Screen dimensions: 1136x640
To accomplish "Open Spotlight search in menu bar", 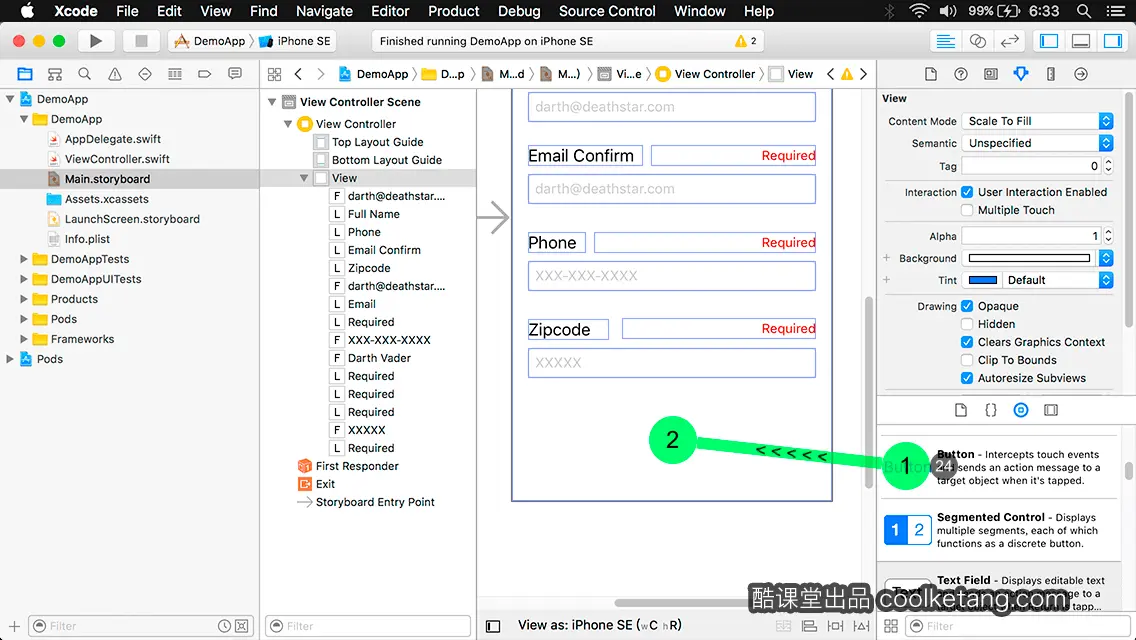I will (x=1084, y=11).
